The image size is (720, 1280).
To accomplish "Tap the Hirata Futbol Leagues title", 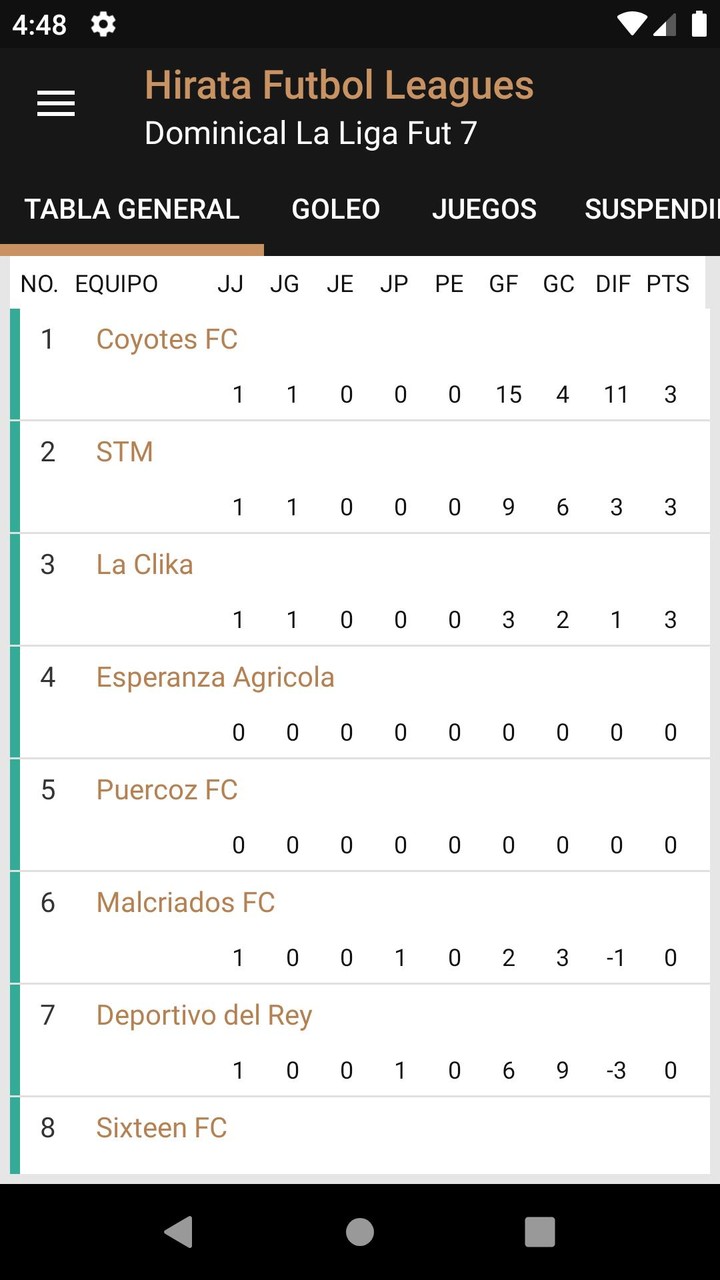I will (x=339, y=86).
